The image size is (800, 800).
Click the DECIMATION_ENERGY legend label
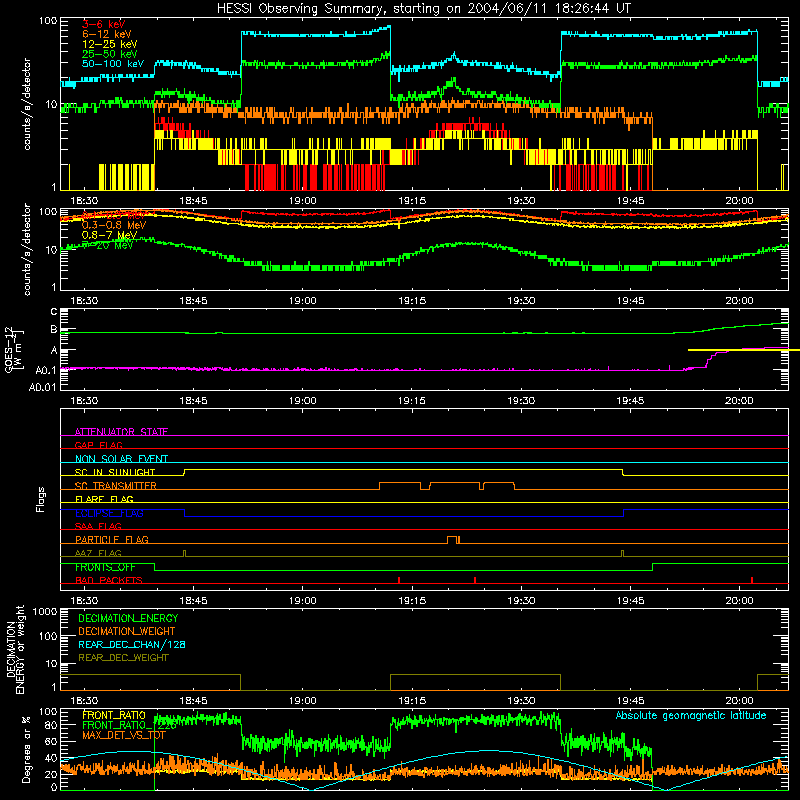tap(128, 618)
